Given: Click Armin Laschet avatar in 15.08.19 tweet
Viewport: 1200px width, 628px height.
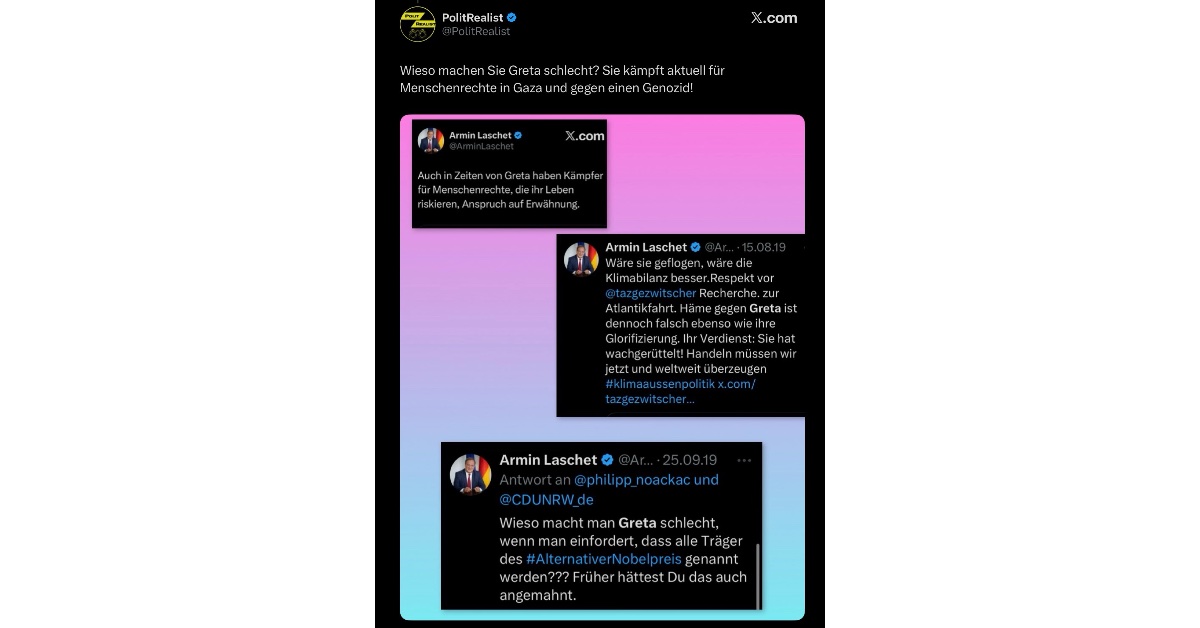Looking at the screenshot, I should pyautogui.click(x=581, y=258).
